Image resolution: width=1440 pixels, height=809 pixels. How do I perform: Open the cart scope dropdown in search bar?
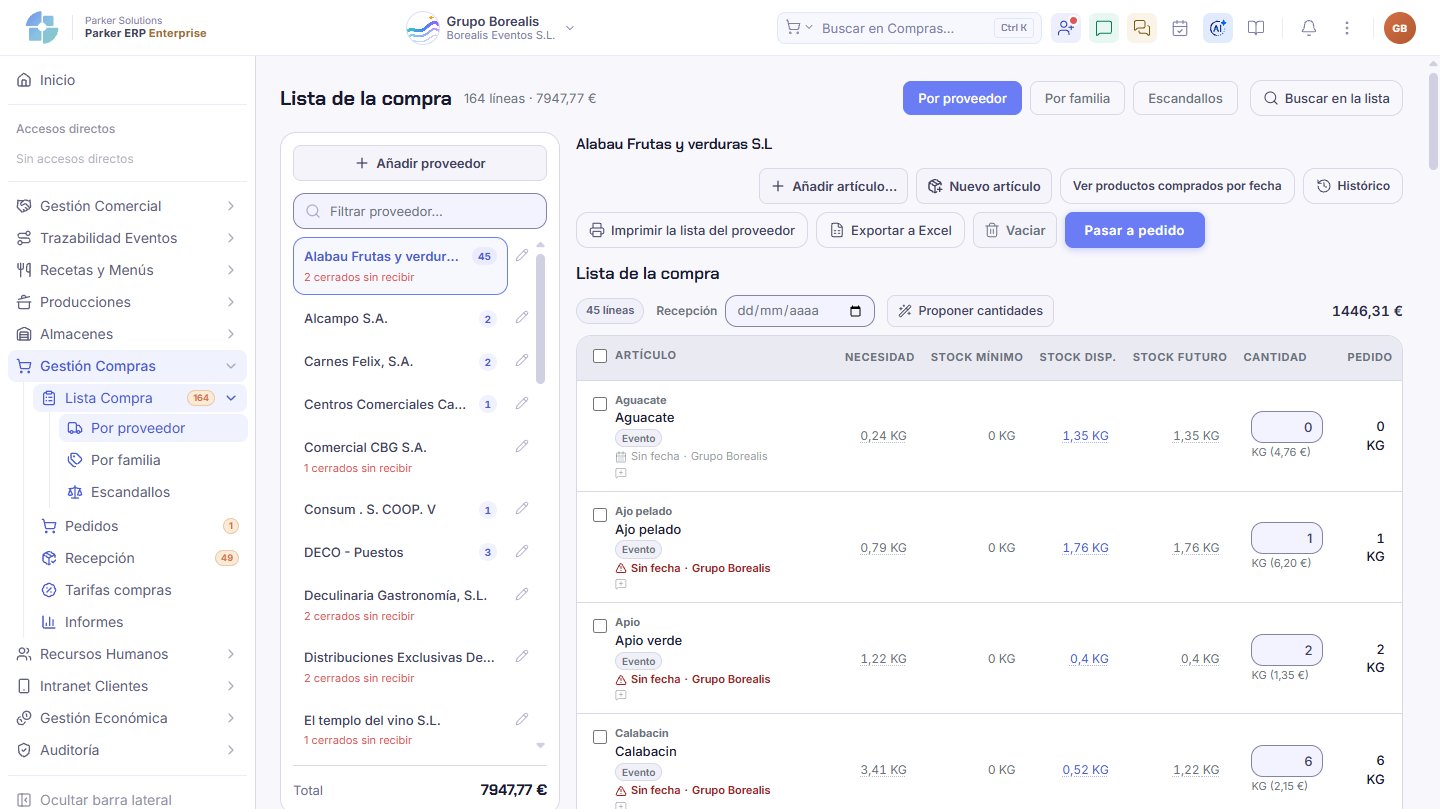[x=800, y=28]
